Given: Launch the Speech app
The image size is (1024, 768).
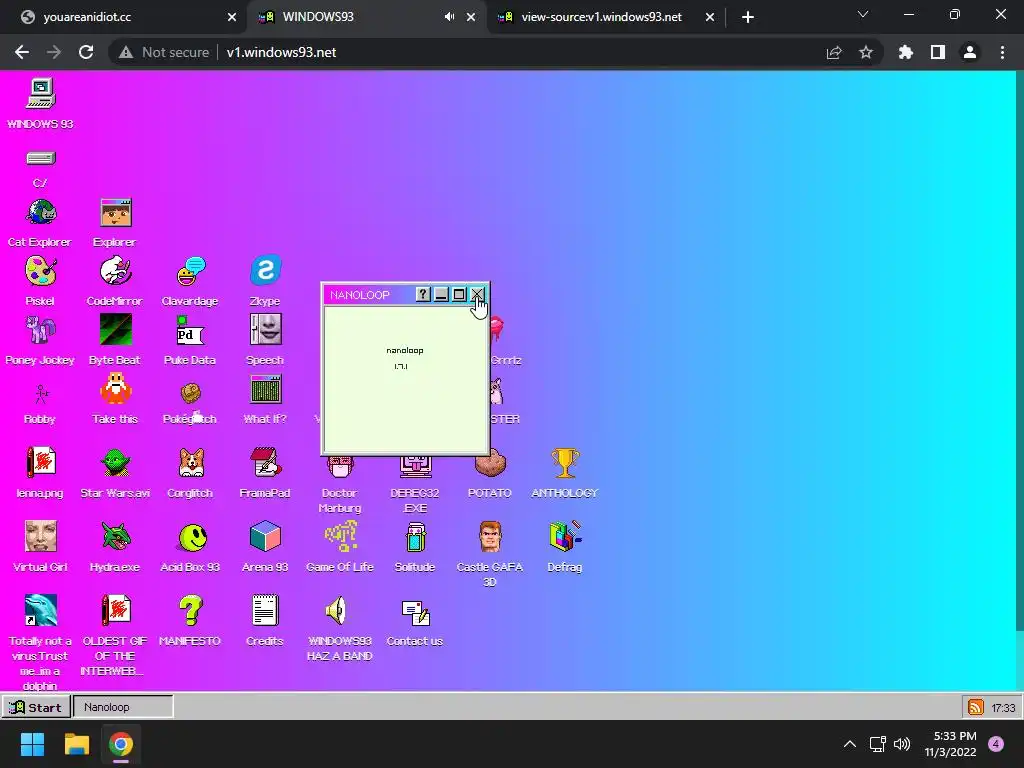Looking at the screenshot, I should tap(265, 330).
